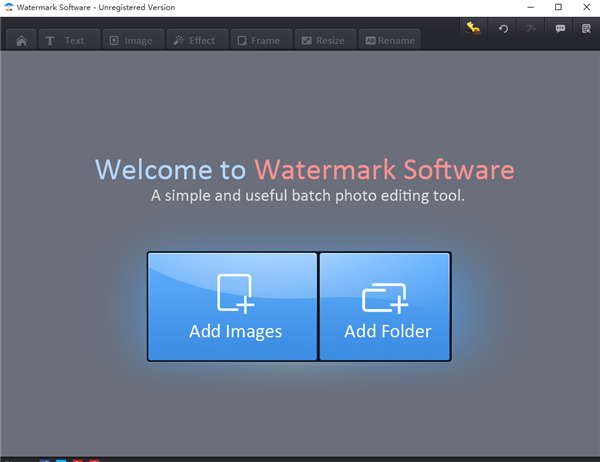Switch to the Rename tab
The height and width of the screenshot is (462, 600).
click(390, 40)
